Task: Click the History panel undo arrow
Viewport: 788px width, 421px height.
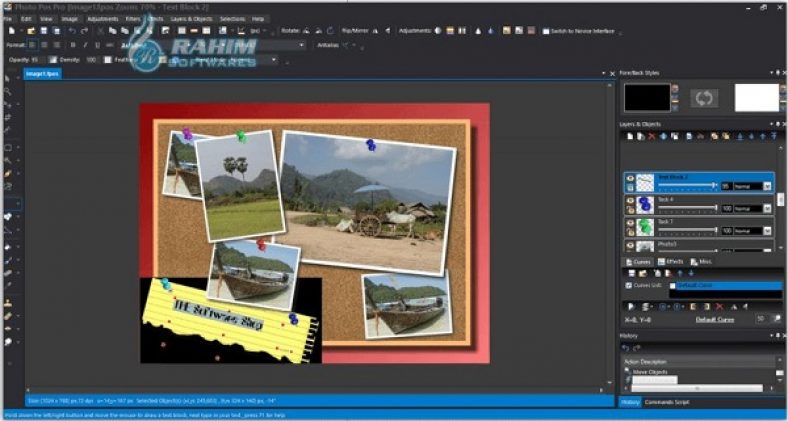Action: (626, 348)
